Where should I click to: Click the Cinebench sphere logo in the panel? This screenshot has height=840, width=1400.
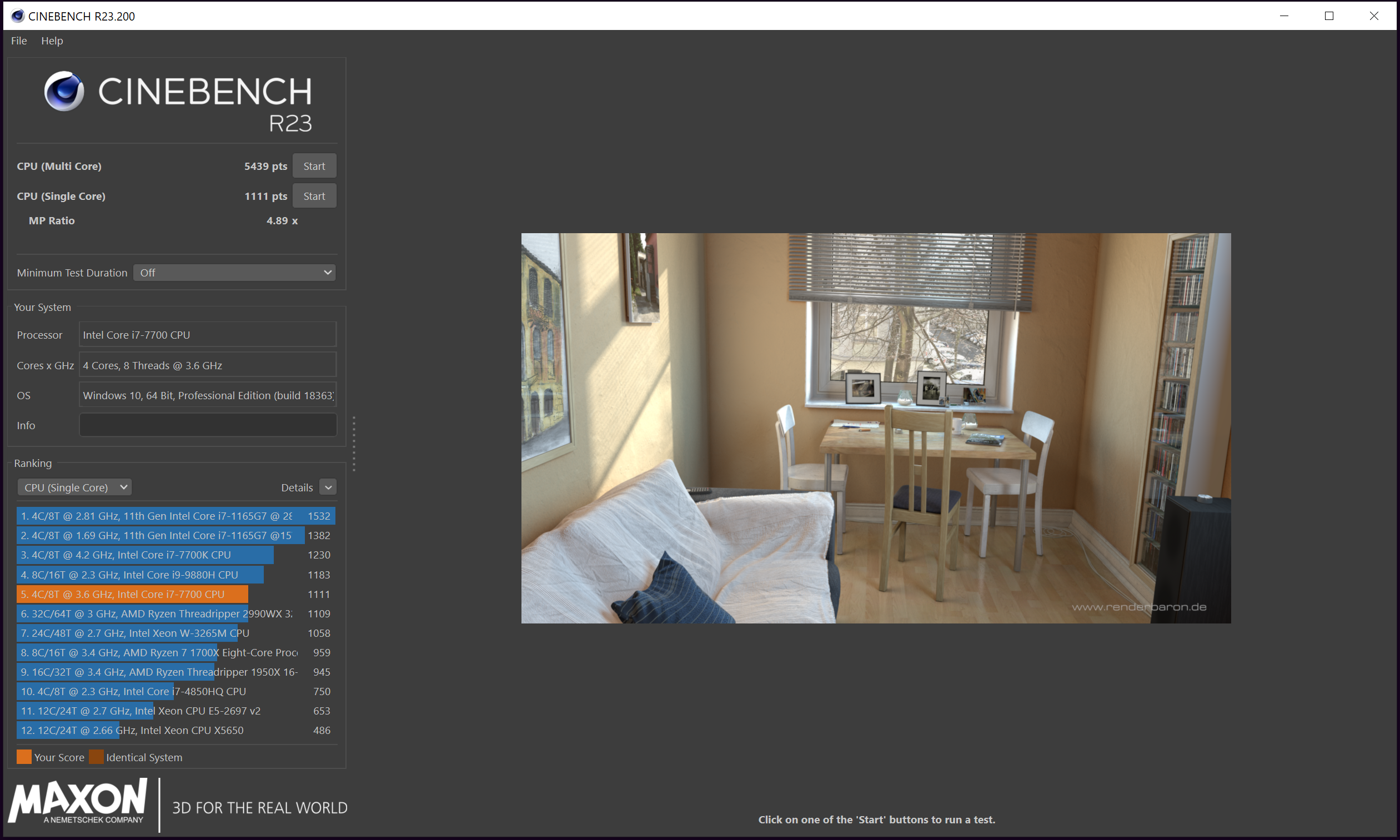click(x=64, y=91)
